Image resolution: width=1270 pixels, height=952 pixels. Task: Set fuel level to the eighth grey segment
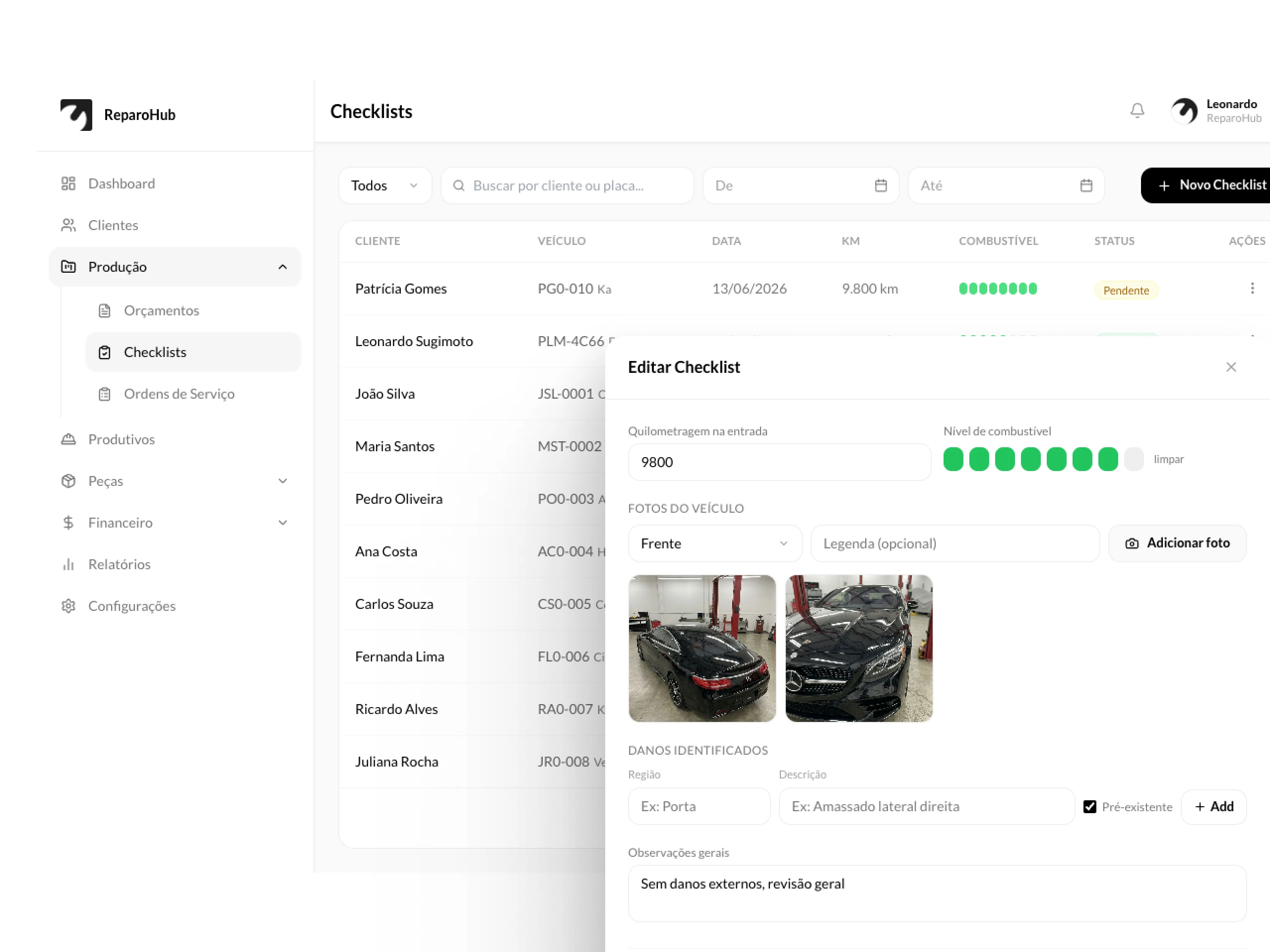[1134, 459]
